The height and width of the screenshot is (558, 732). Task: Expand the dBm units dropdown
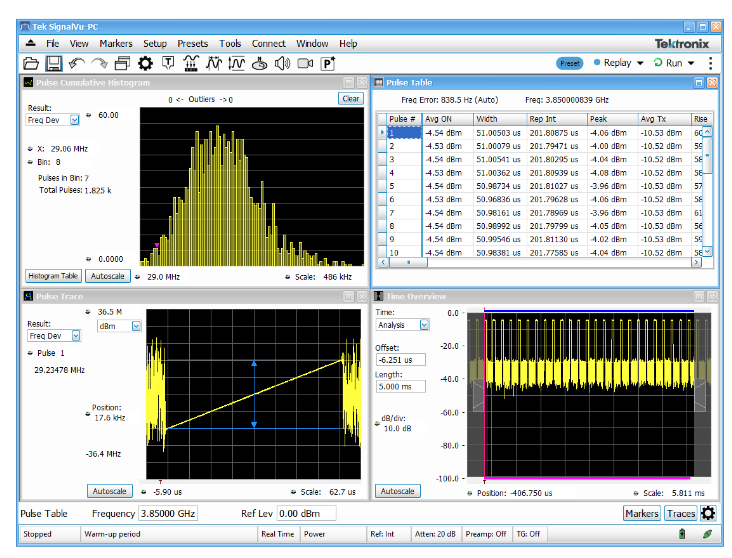(x=136, y=326)
